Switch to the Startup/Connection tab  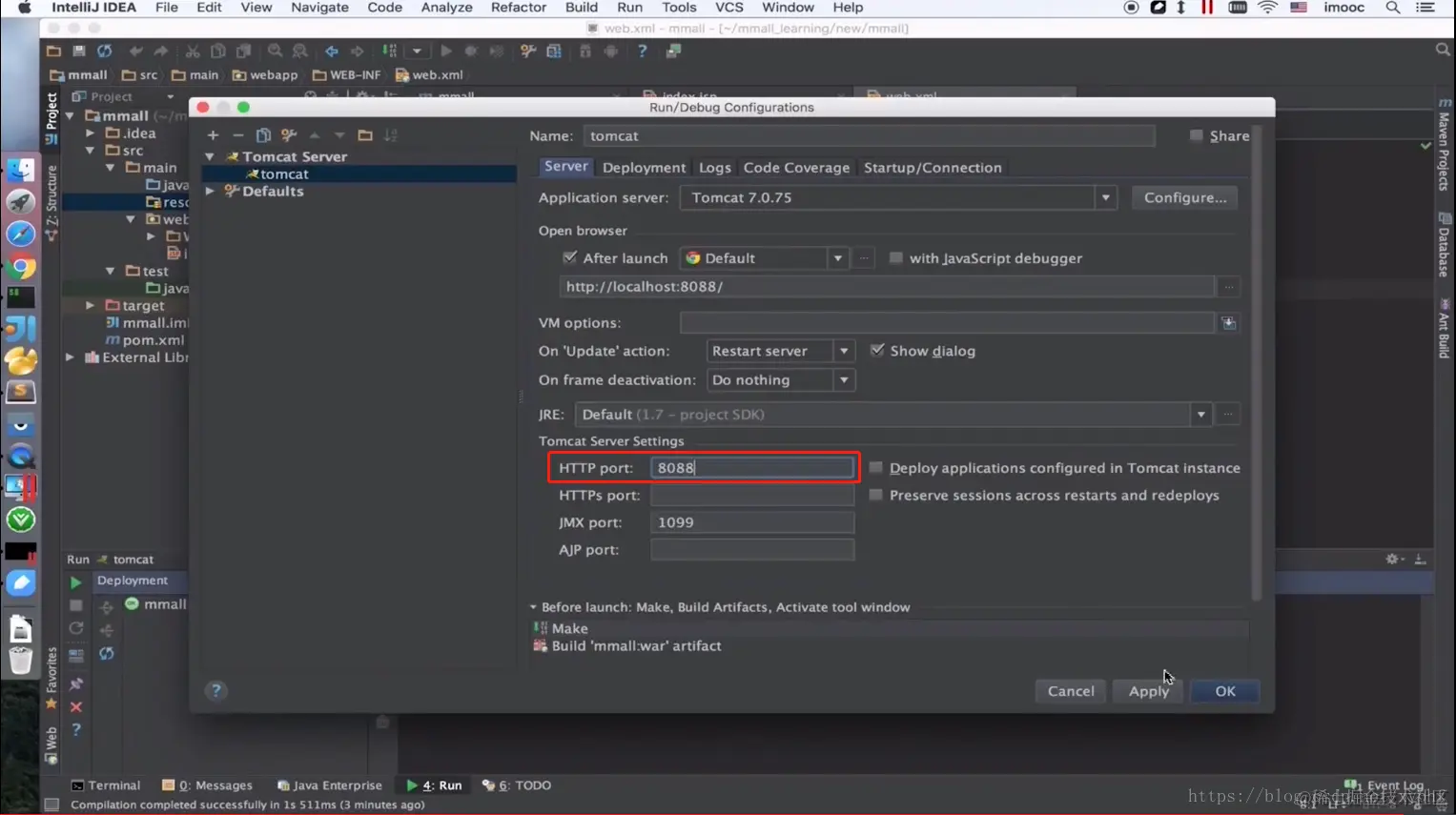(933, 167)
